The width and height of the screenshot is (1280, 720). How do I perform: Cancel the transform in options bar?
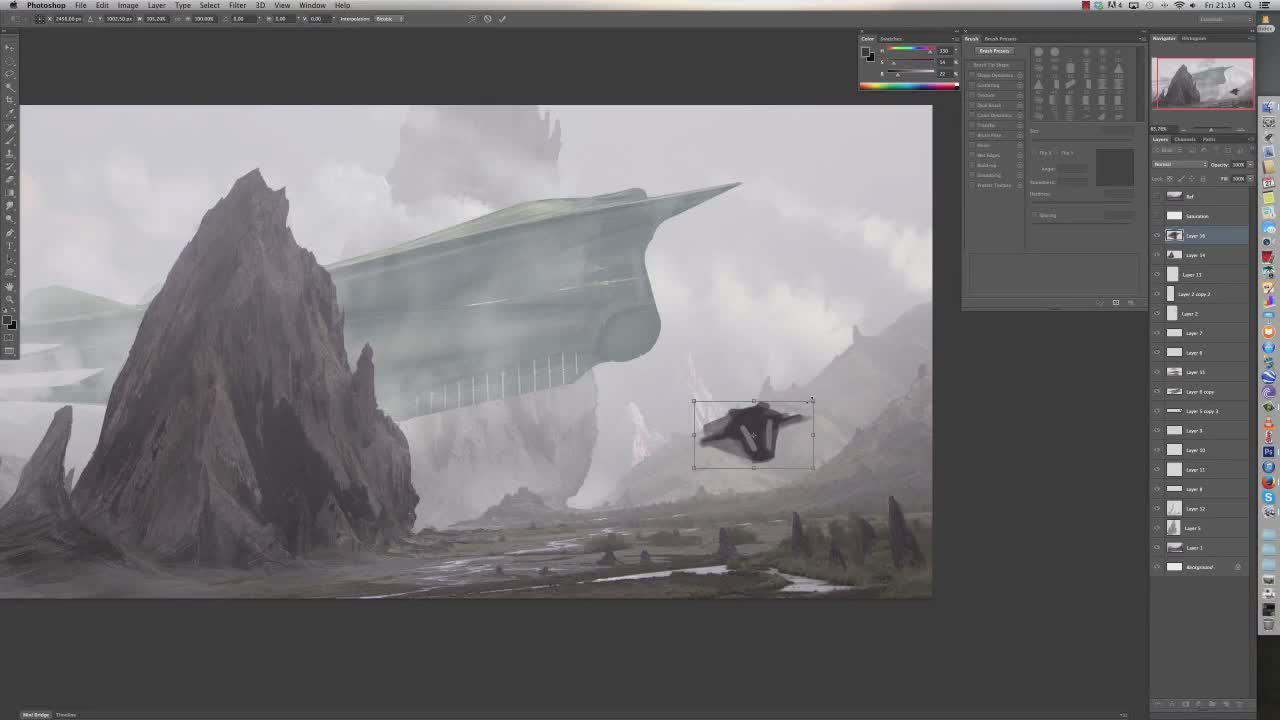coord(488,19)
